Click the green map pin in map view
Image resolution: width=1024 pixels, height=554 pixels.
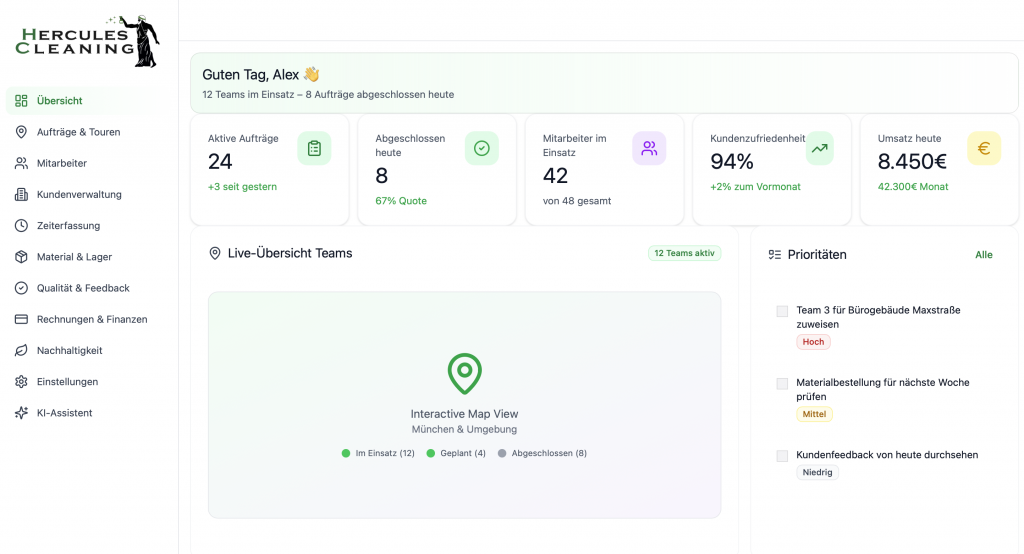(464, 374)
